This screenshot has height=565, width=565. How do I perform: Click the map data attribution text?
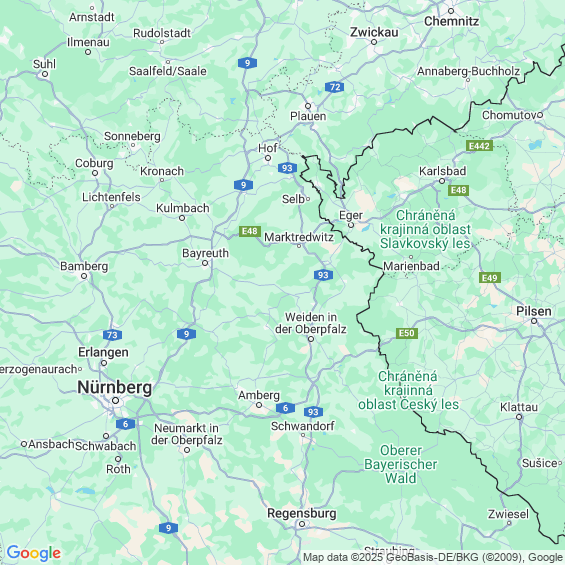point(433,557)
